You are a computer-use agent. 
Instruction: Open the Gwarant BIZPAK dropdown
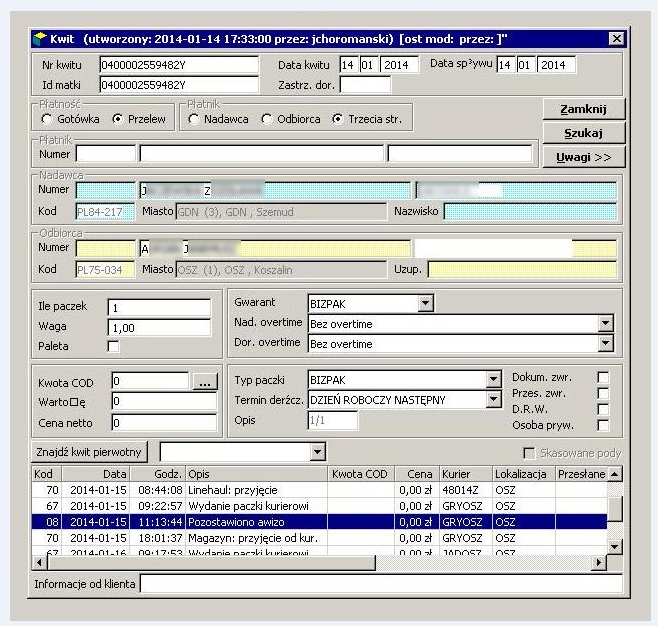(x=425, y=303)
